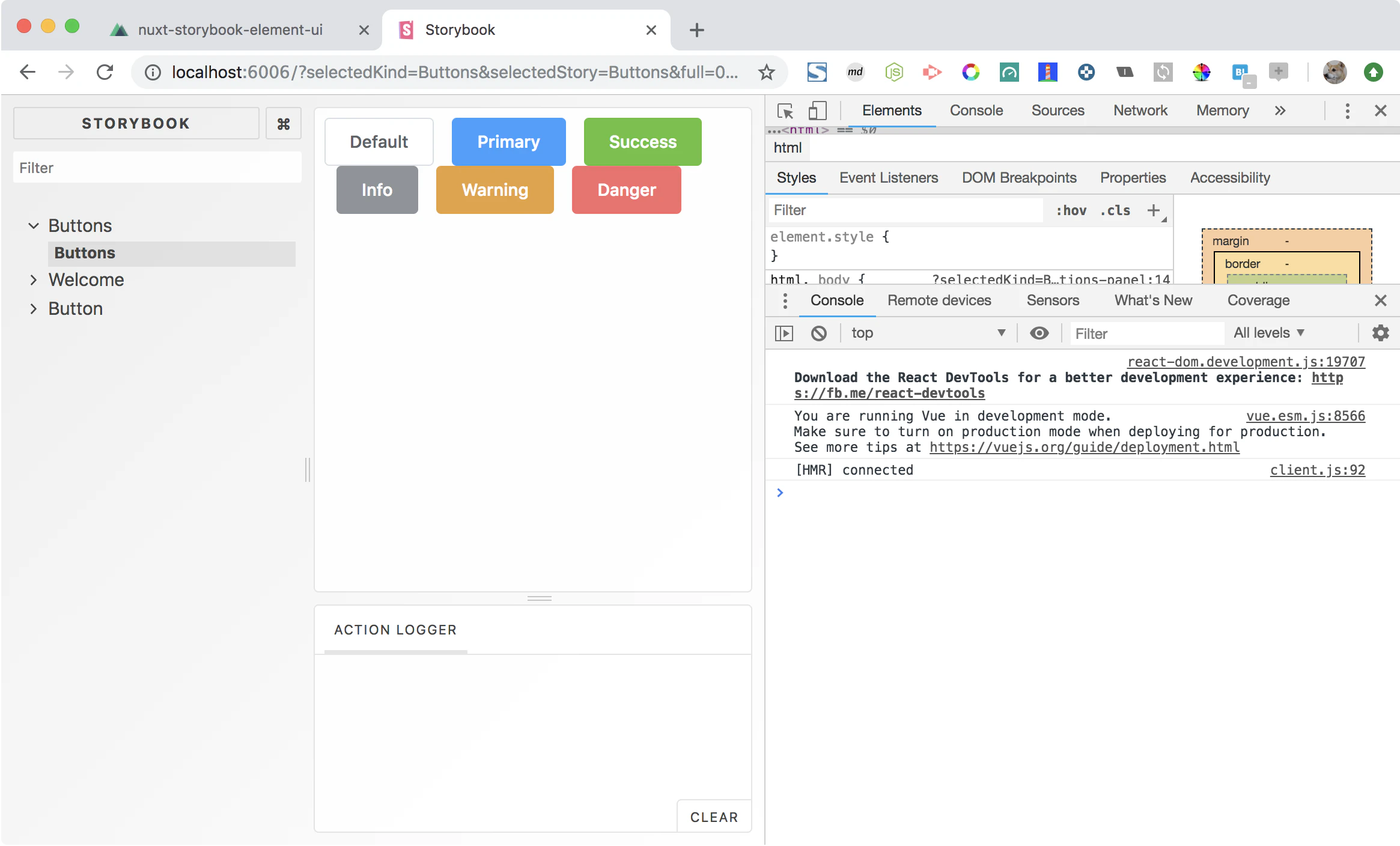Click the console Filter input field

click(x=1146, y=334)
